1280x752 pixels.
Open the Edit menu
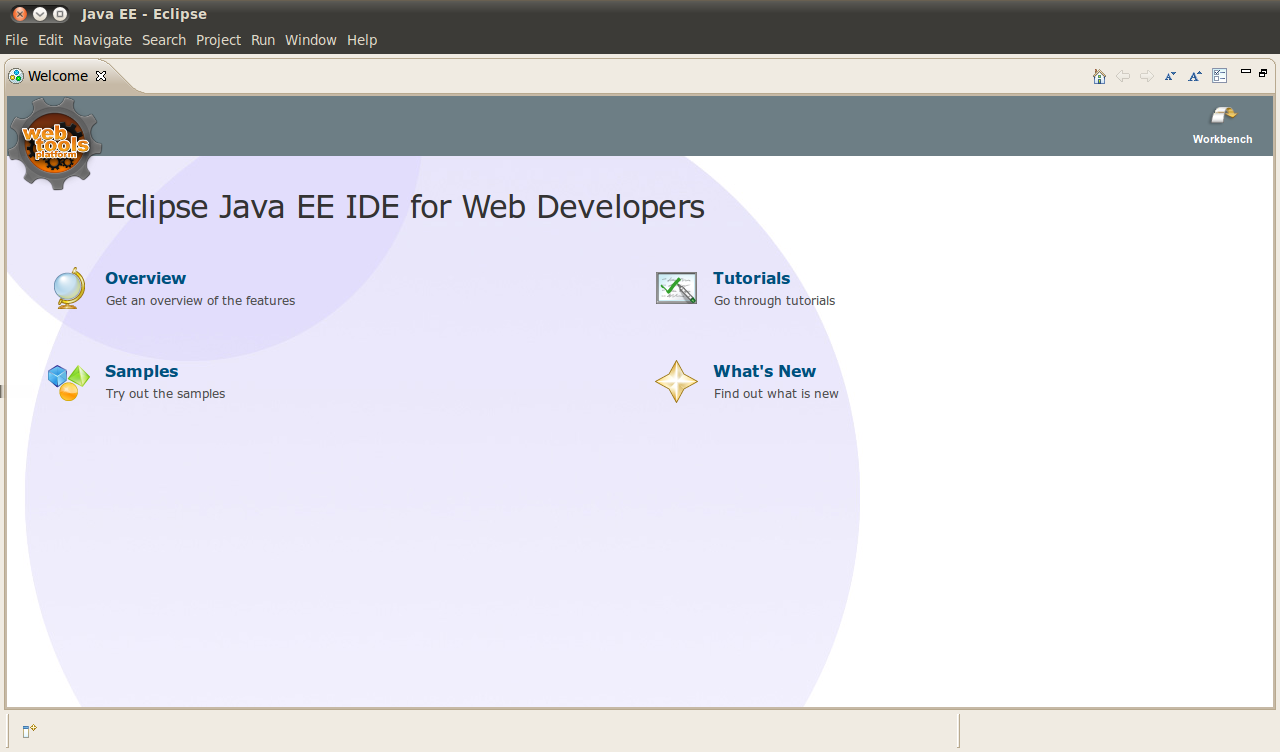tap(50, 40)
